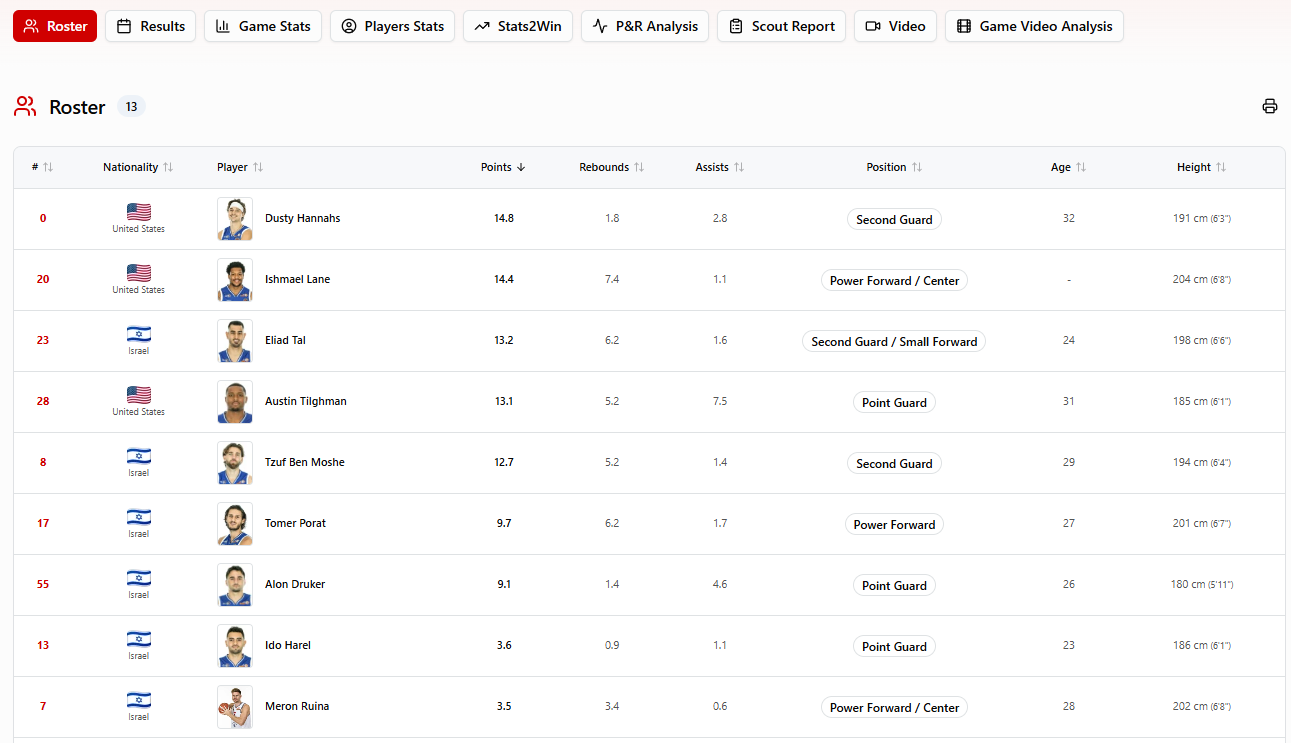Open the print option for the roster
Viewport: 1291px width, 743px height.
pos(1269,105)
